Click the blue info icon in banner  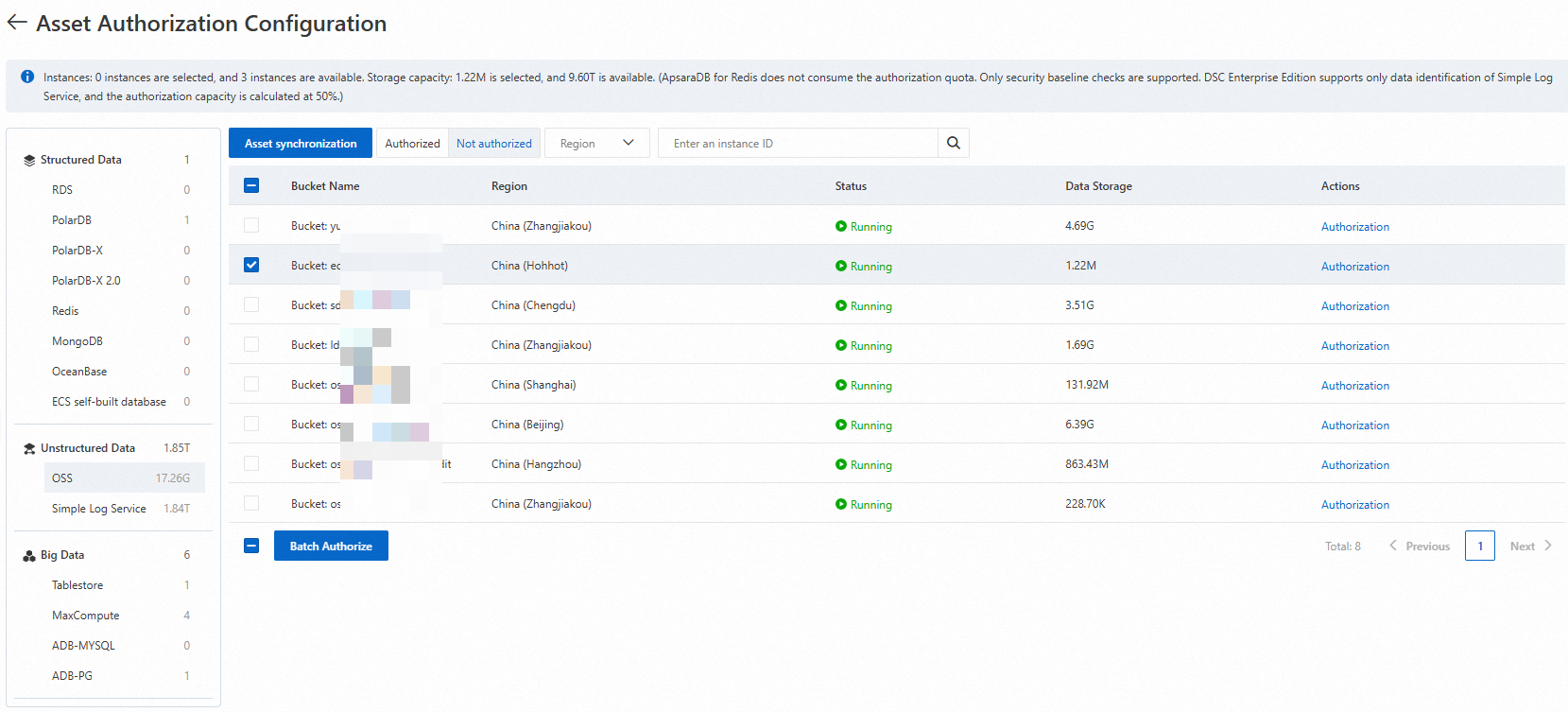click(27, 77)
